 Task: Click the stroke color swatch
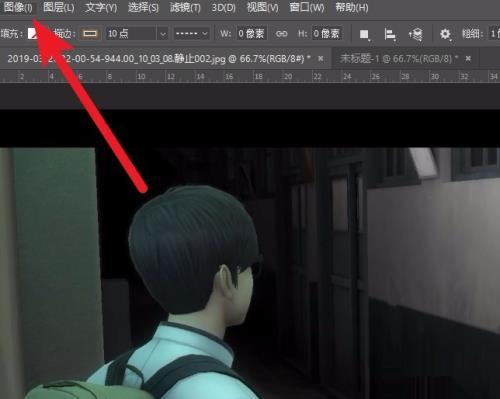[x=90, y=33]
